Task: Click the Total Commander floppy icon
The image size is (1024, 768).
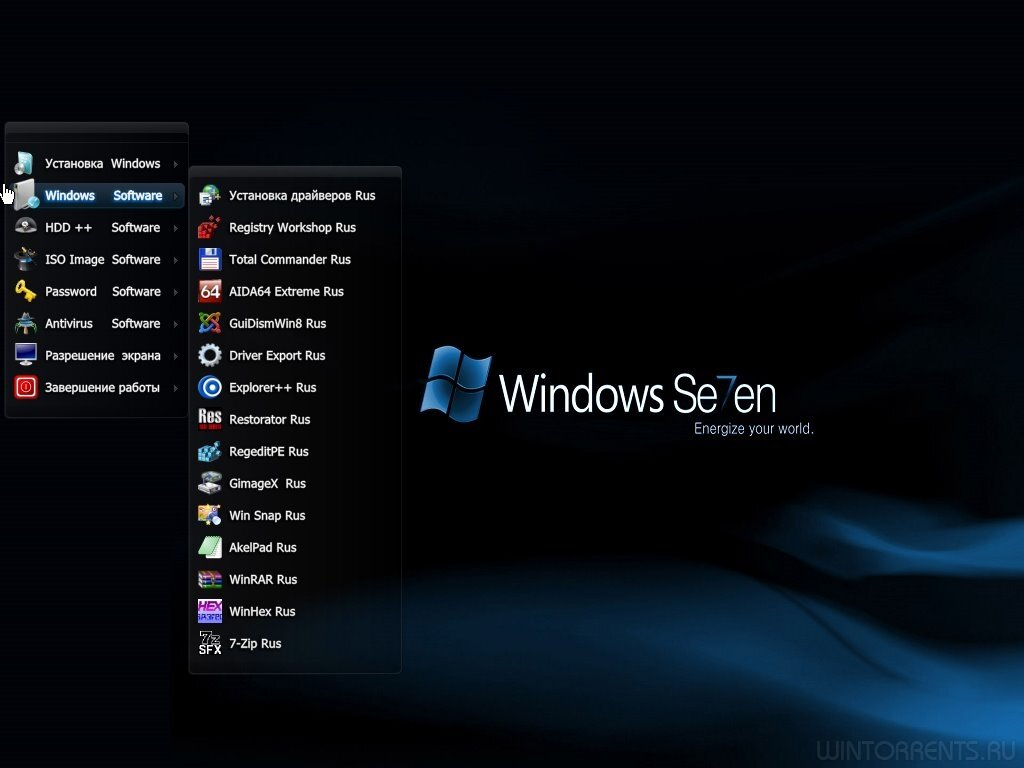Action: [x=210, y=259]
